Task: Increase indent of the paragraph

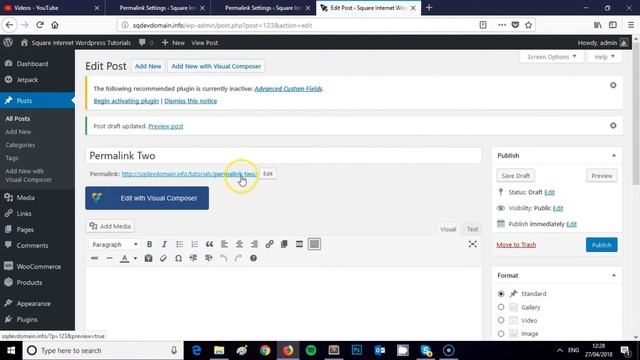Action: (x=209, y=258)
